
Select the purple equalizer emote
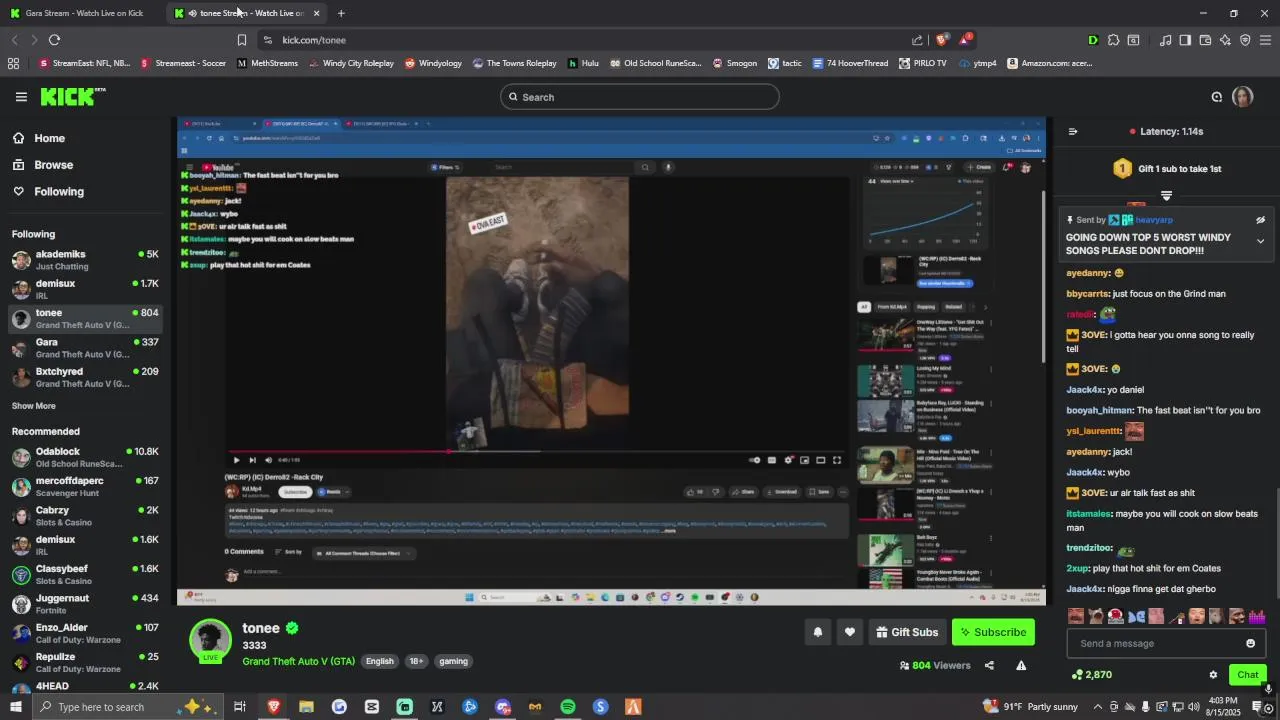tap(1257, 616)
